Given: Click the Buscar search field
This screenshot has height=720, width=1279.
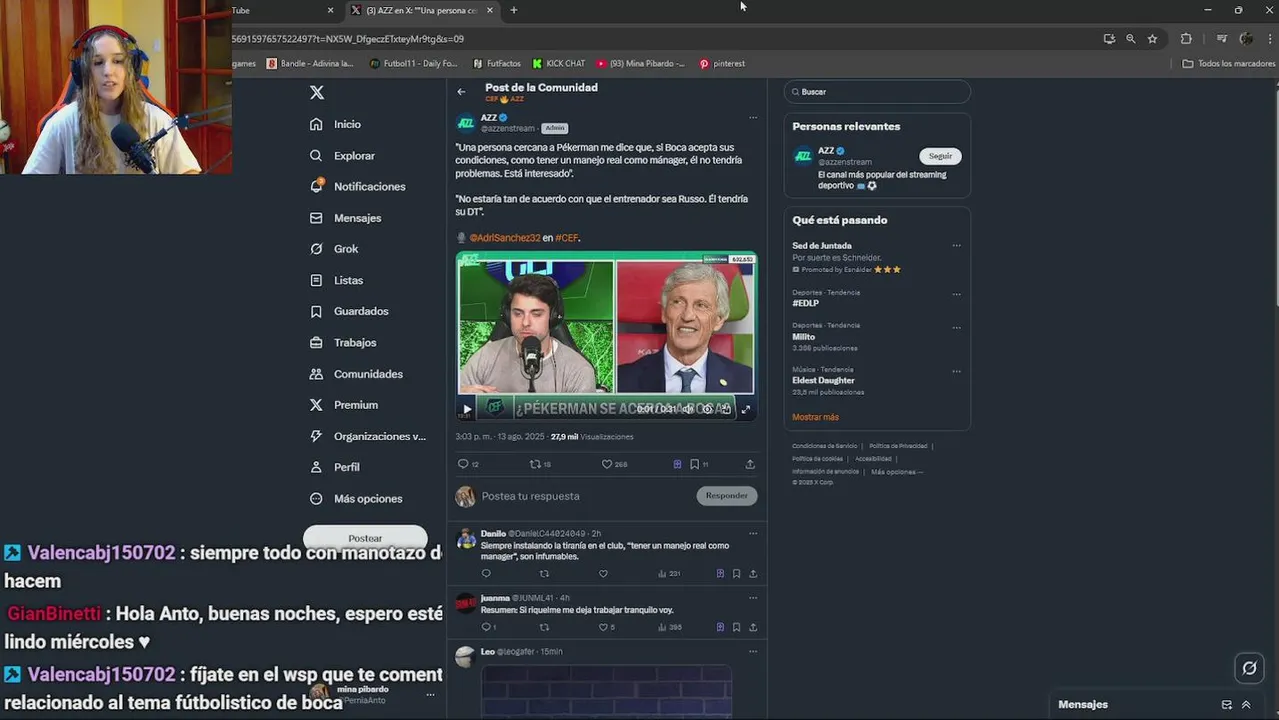Looking at the screenshot, I should (877, 92).
